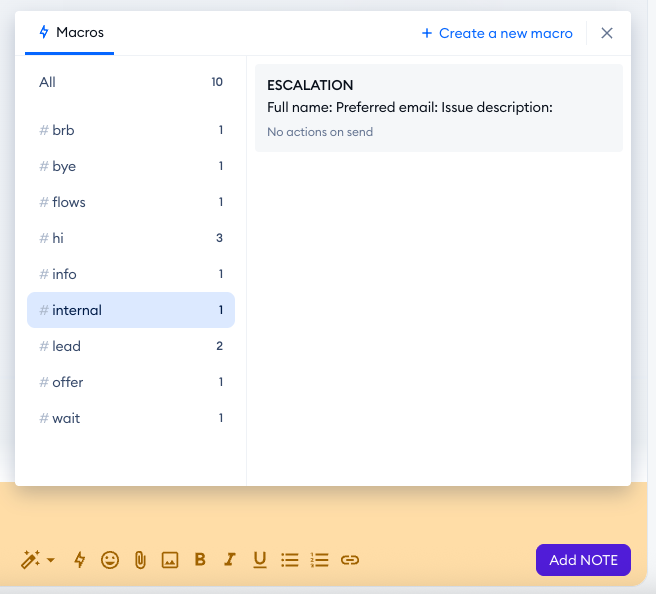Attach a file with the paperclip icon
This screenshot has height=594, width=656.
140,560
